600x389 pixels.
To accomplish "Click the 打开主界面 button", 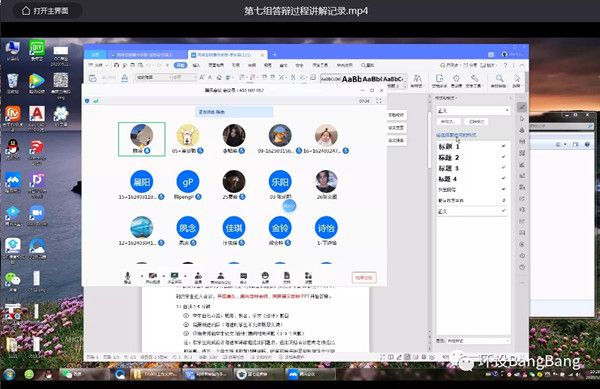I will point(45,11).
